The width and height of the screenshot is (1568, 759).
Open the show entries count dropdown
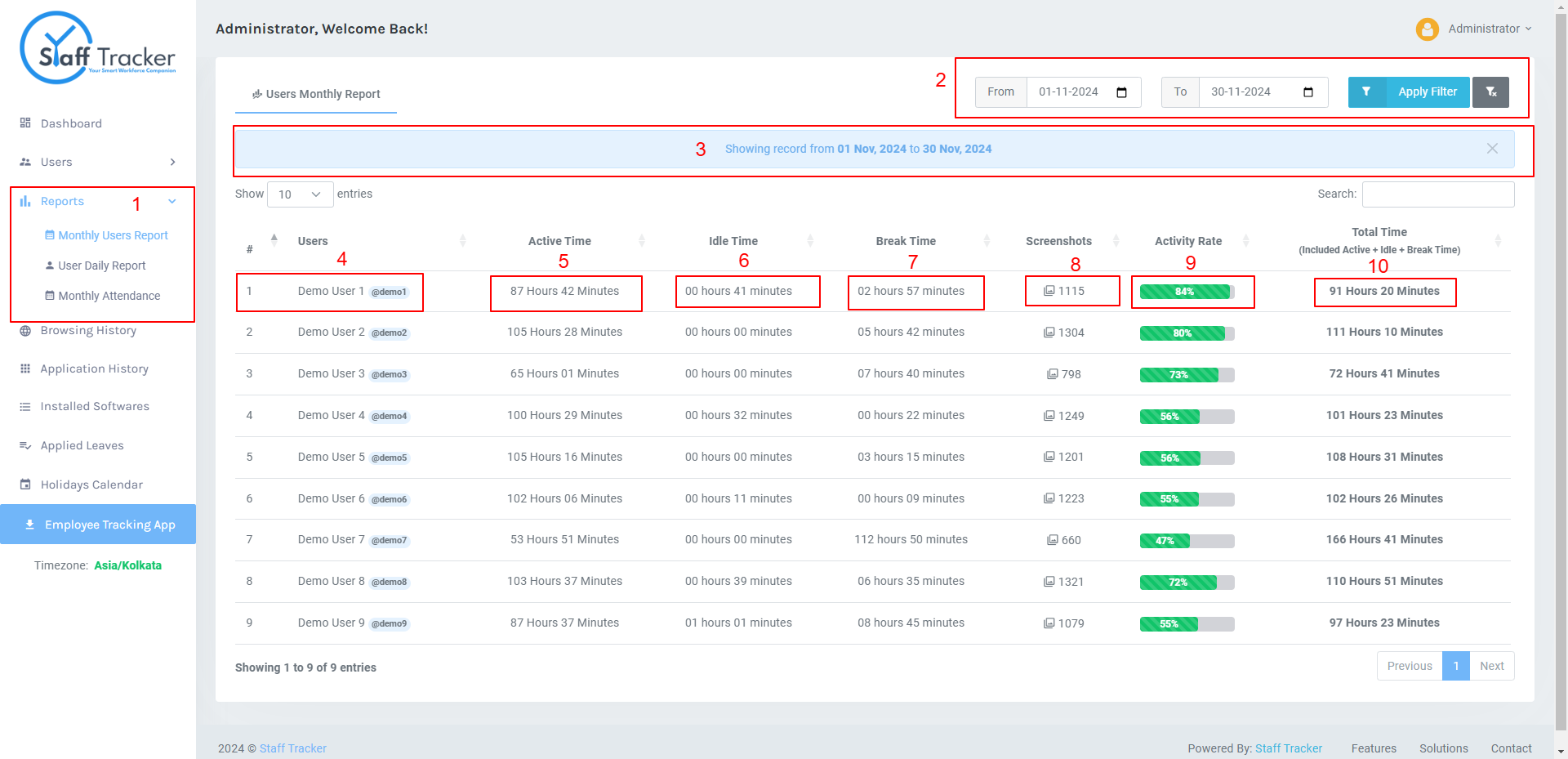(x=300, y=194)
